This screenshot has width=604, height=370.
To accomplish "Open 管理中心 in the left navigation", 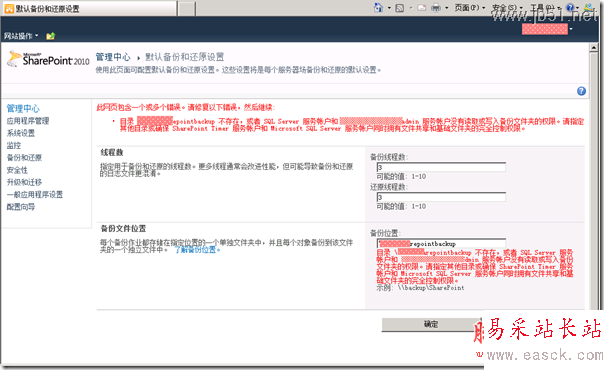I will pos(23,108).
